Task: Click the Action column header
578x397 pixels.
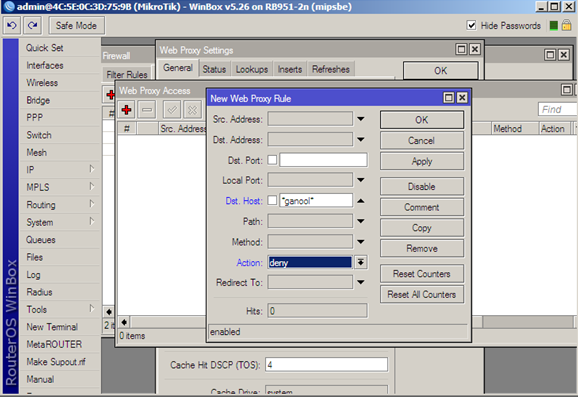Action: coord(554,129)
